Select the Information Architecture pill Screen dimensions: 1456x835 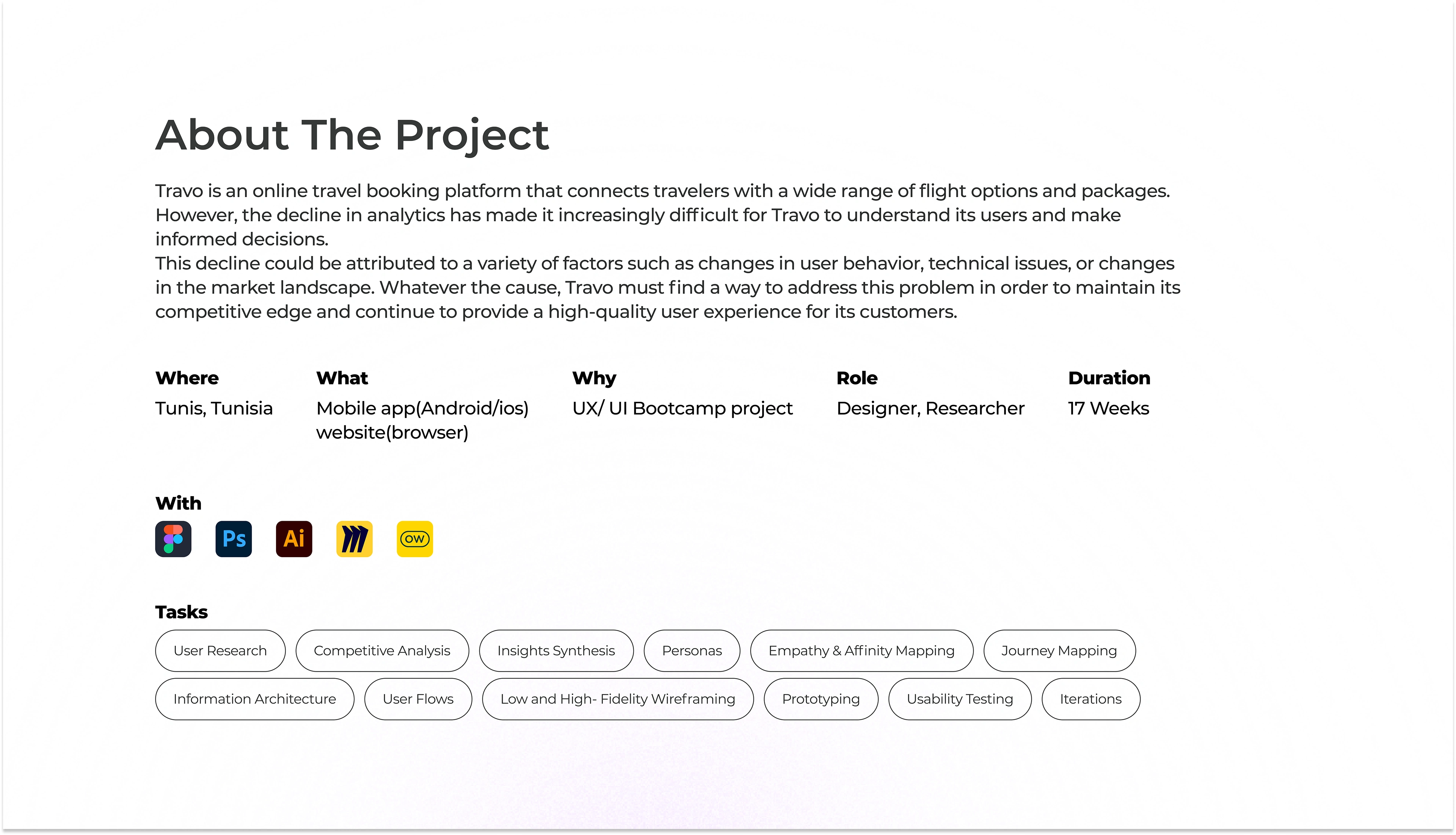point(255,699)
